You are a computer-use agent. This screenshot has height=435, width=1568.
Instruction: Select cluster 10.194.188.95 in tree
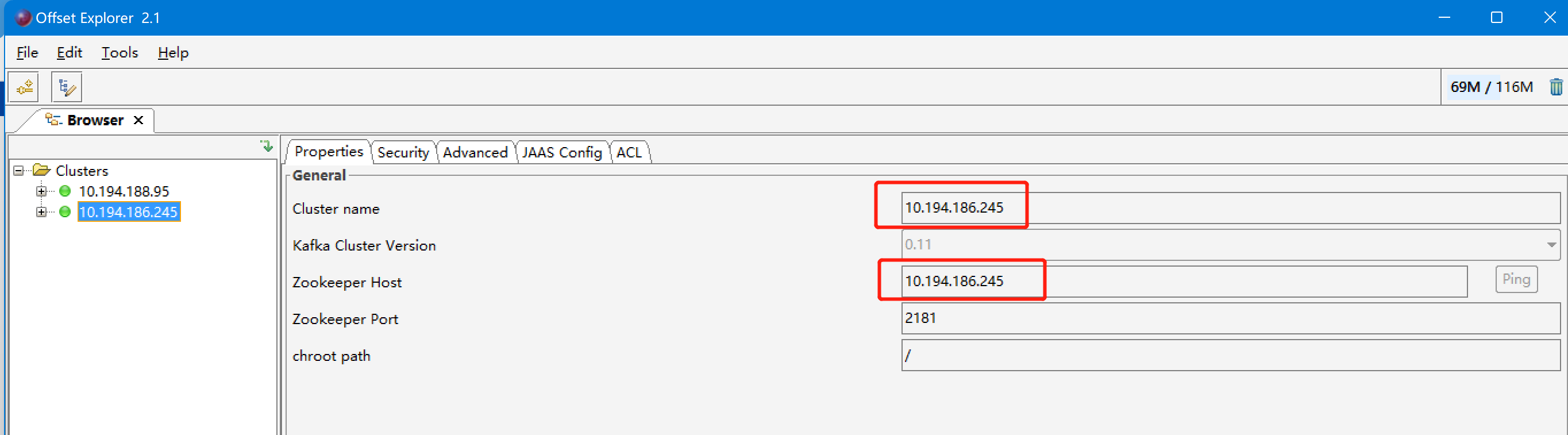124,191
